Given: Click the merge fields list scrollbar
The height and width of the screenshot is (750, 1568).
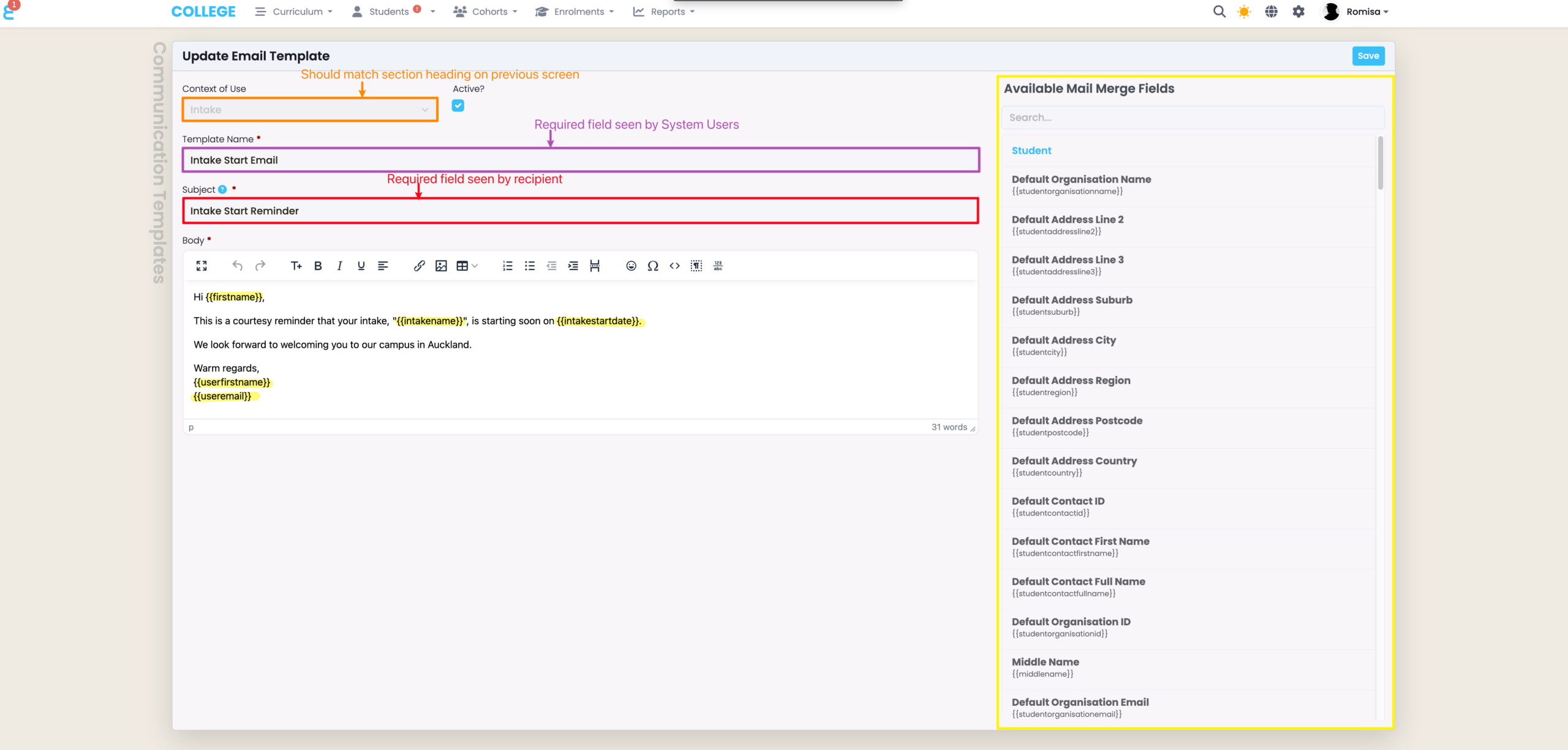Looking at the screenshot, I should coord(1380,163).
